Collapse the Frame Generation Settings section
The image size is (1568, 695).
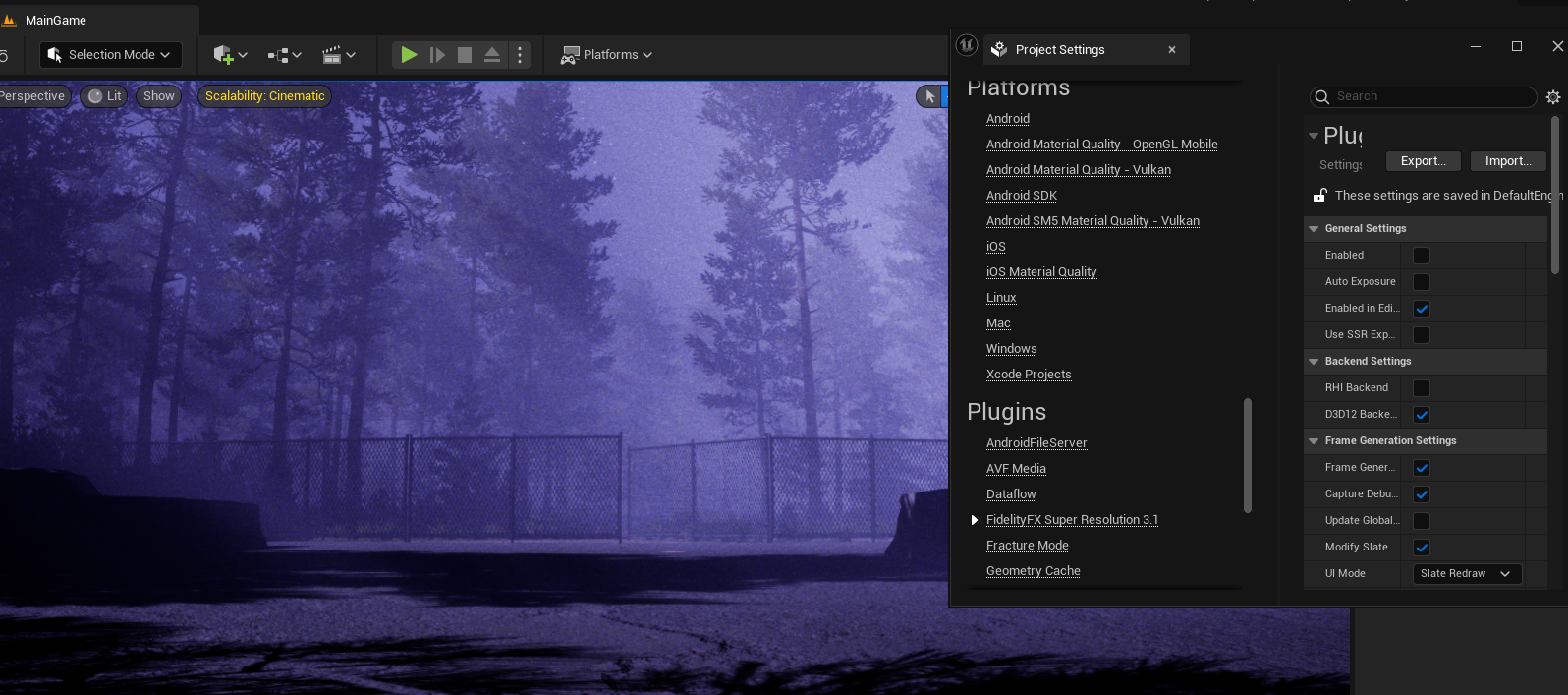click(x=1314, y=441)
